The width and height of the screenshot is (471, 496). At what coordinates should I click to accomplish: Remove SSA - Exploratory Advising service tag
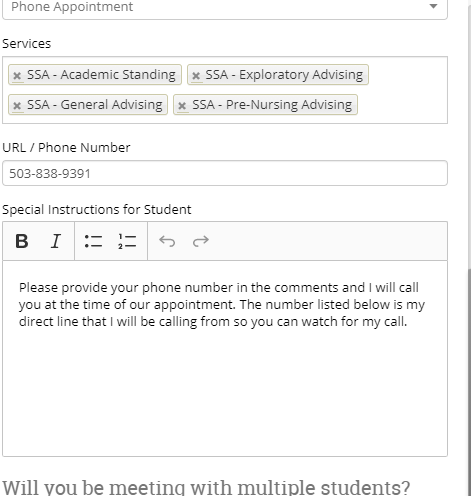(196, 76)
